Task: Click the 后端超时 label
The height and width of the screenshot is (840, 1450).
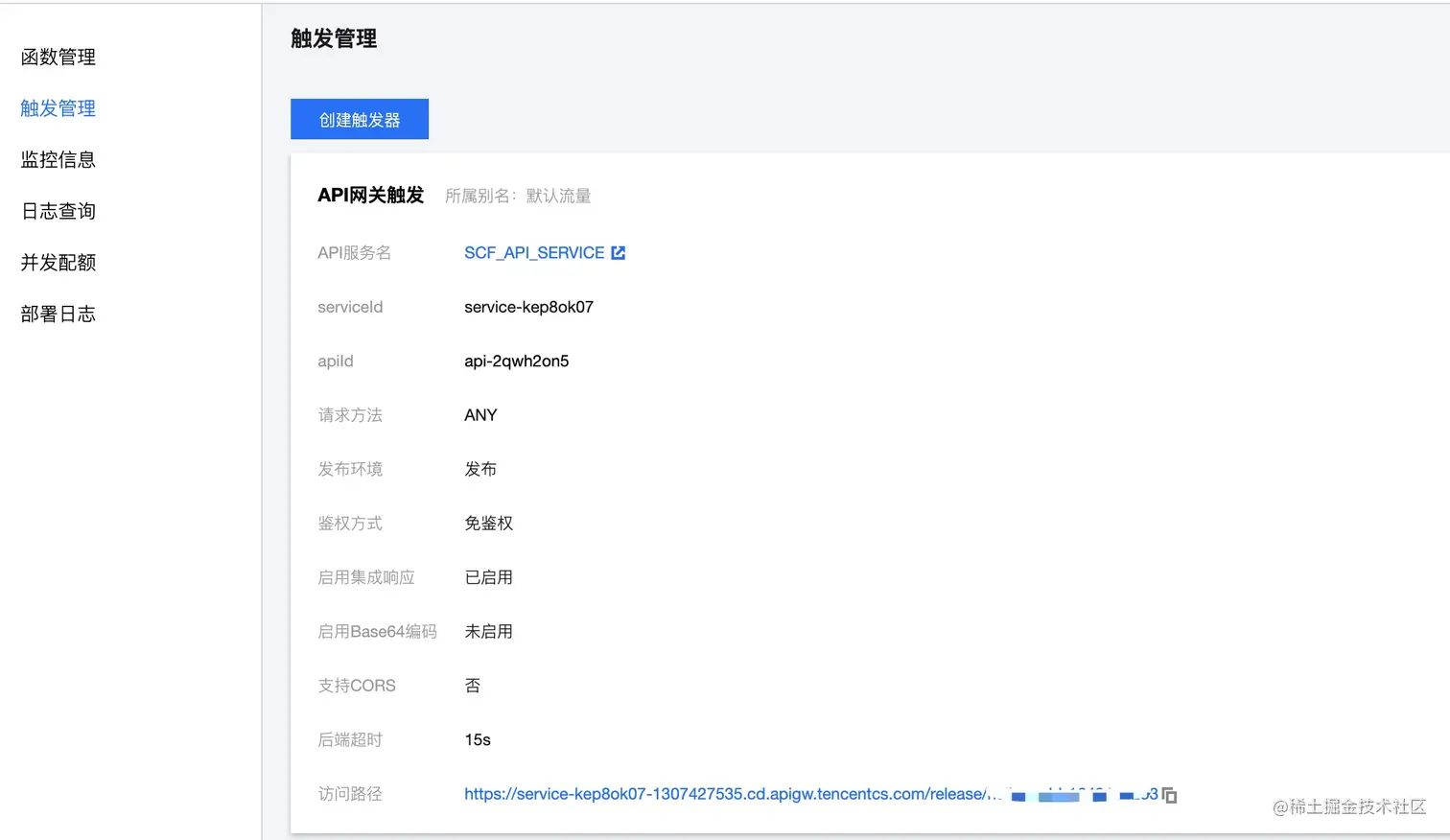Action: [350, 739]
